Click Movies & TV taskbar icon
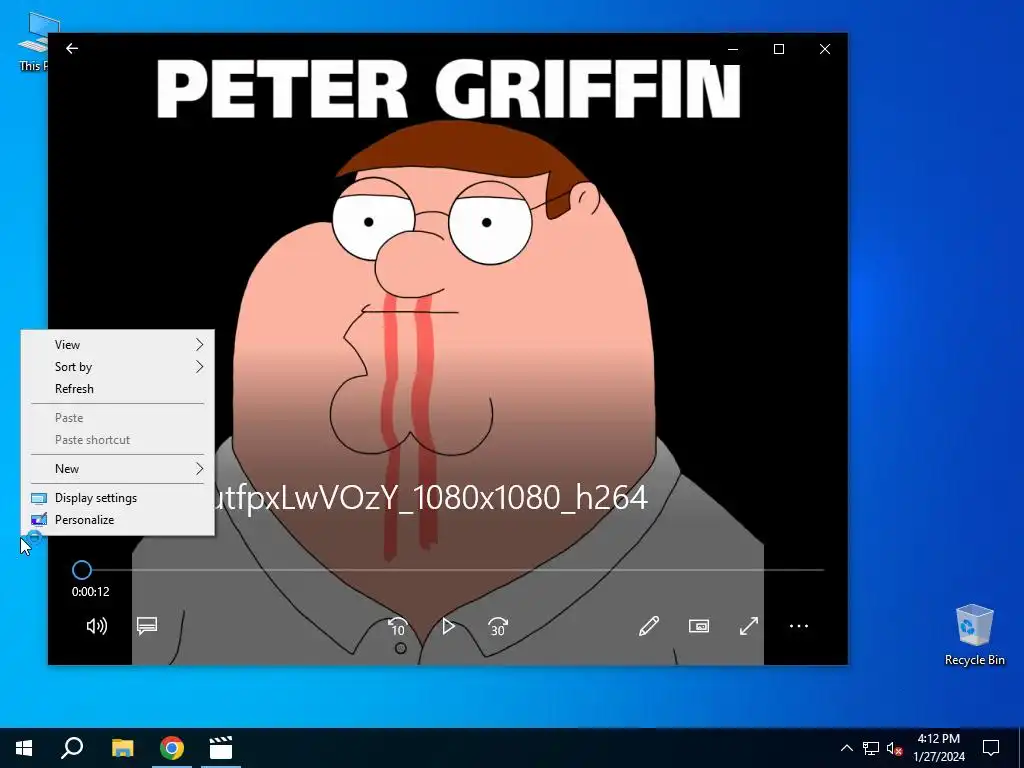Image resolution: width=1024 pixels, height=768 pixels. tap(221, 748)
